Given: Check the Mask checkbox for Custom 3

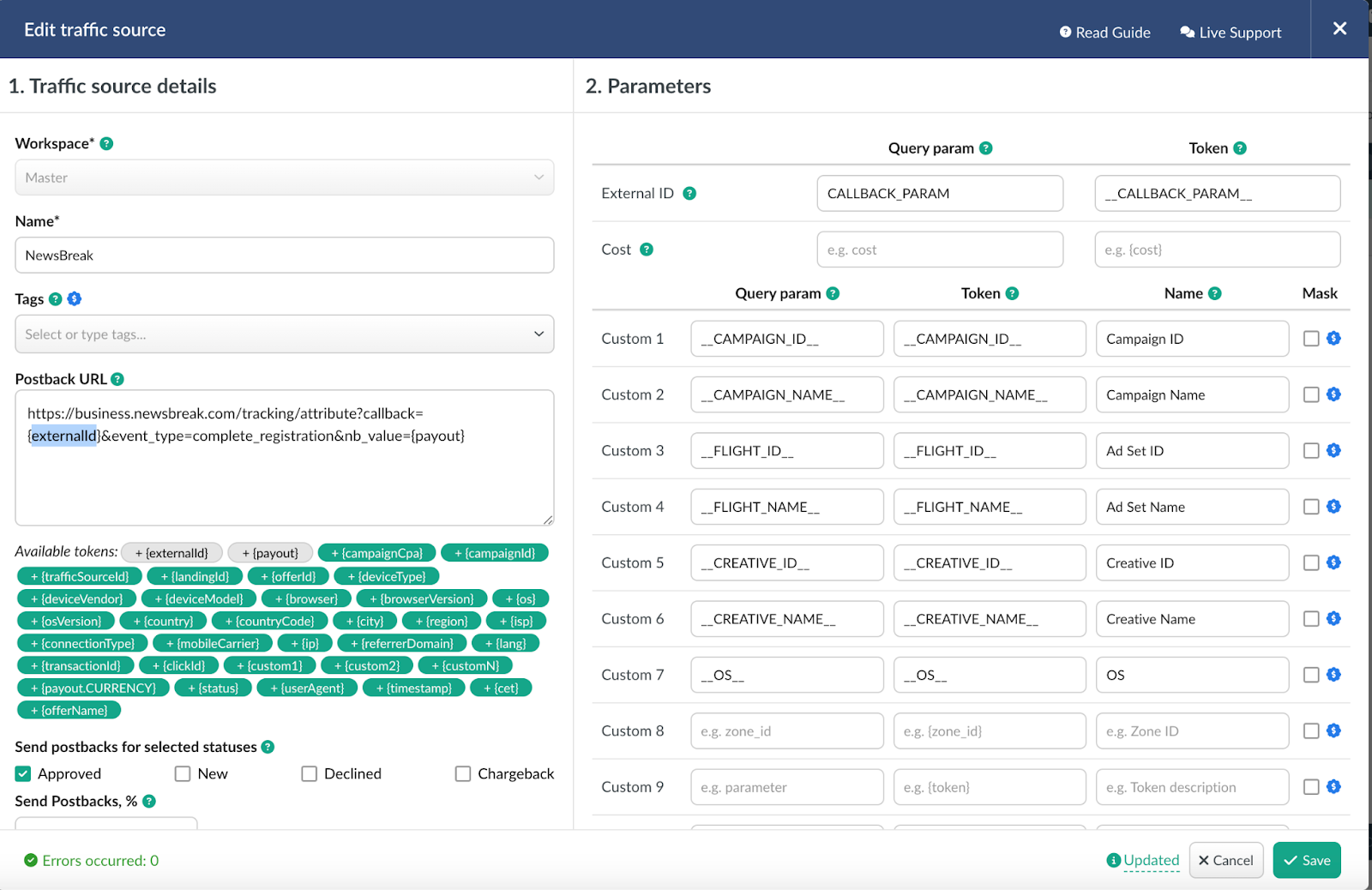Looking at the screenshot, I should (x=1310, y=451).
